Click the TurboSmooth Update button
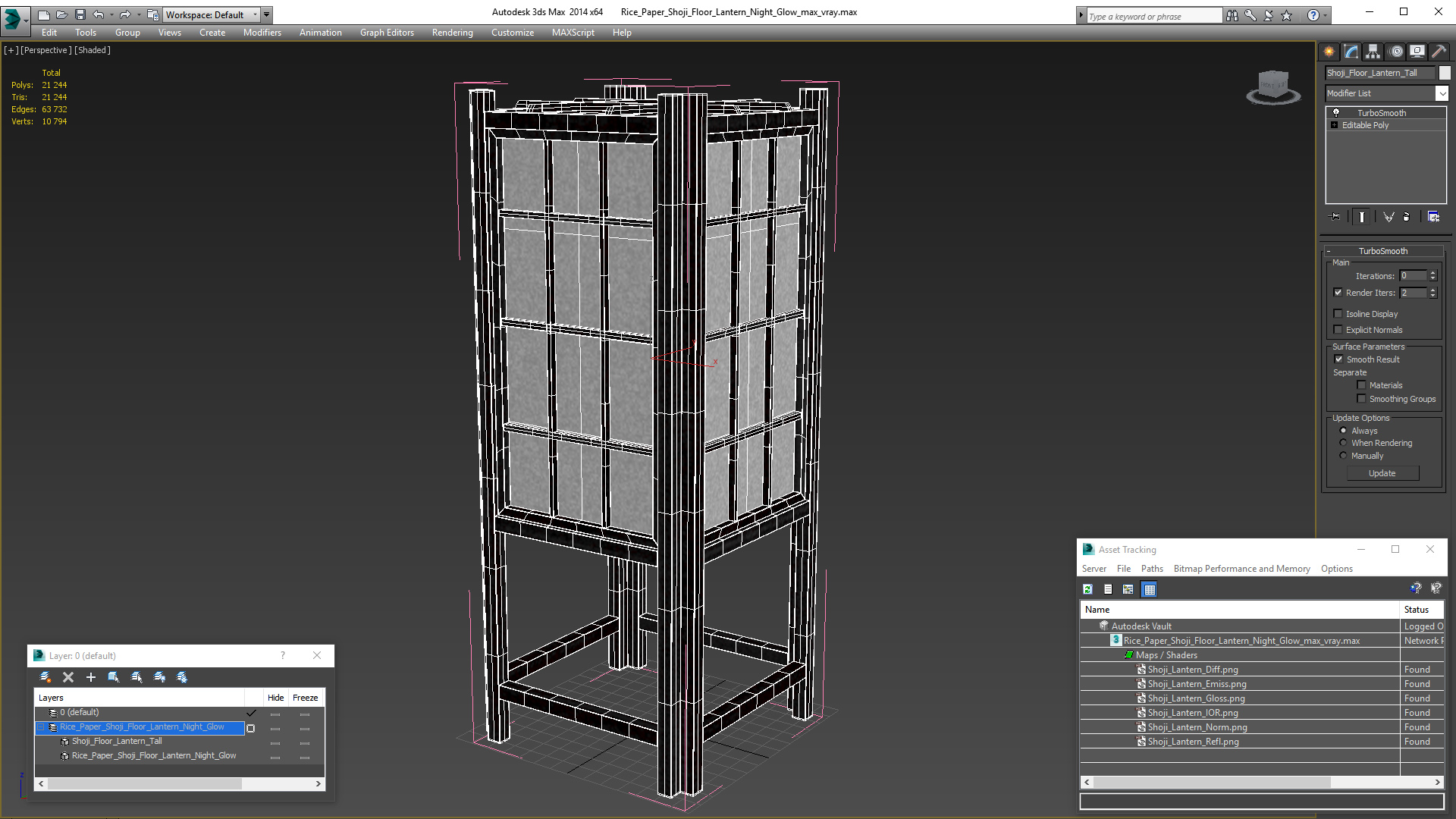The width and height of the screenshot is (1456, 819). coord(1382,473)
